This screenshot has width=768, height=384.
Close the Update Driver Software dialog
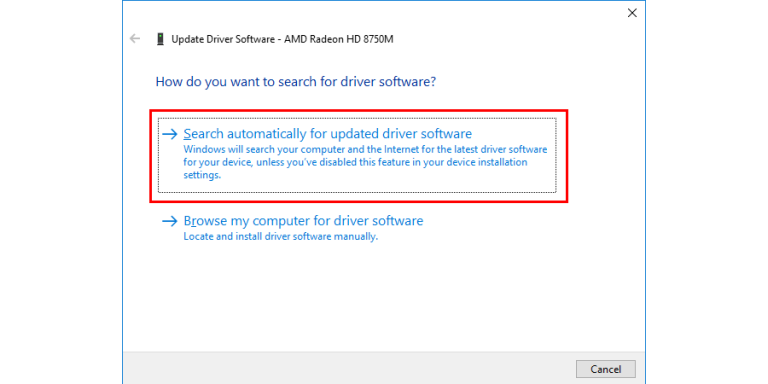632,13
